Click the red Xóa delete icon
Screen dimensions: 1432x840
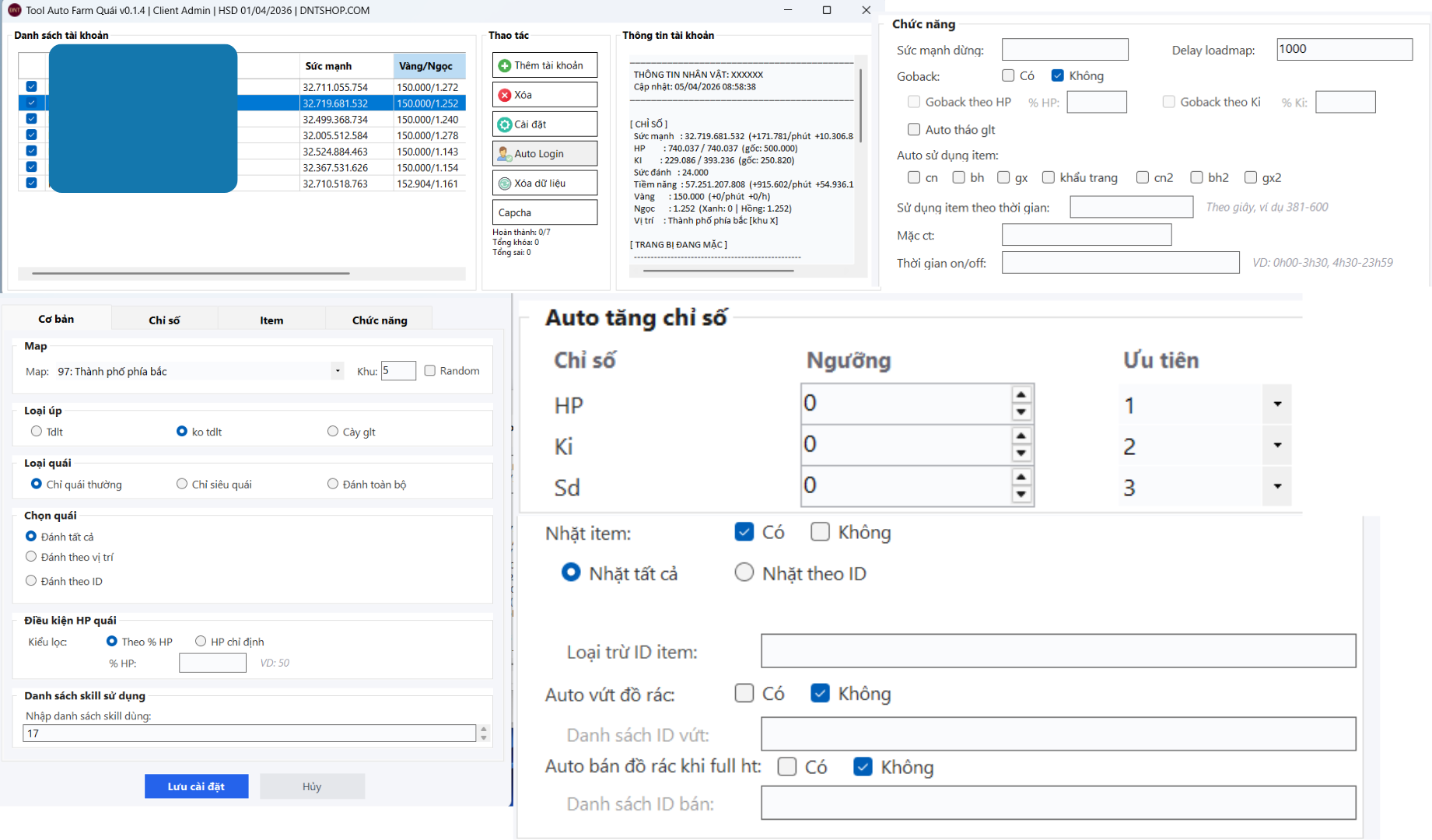[505, 95]
